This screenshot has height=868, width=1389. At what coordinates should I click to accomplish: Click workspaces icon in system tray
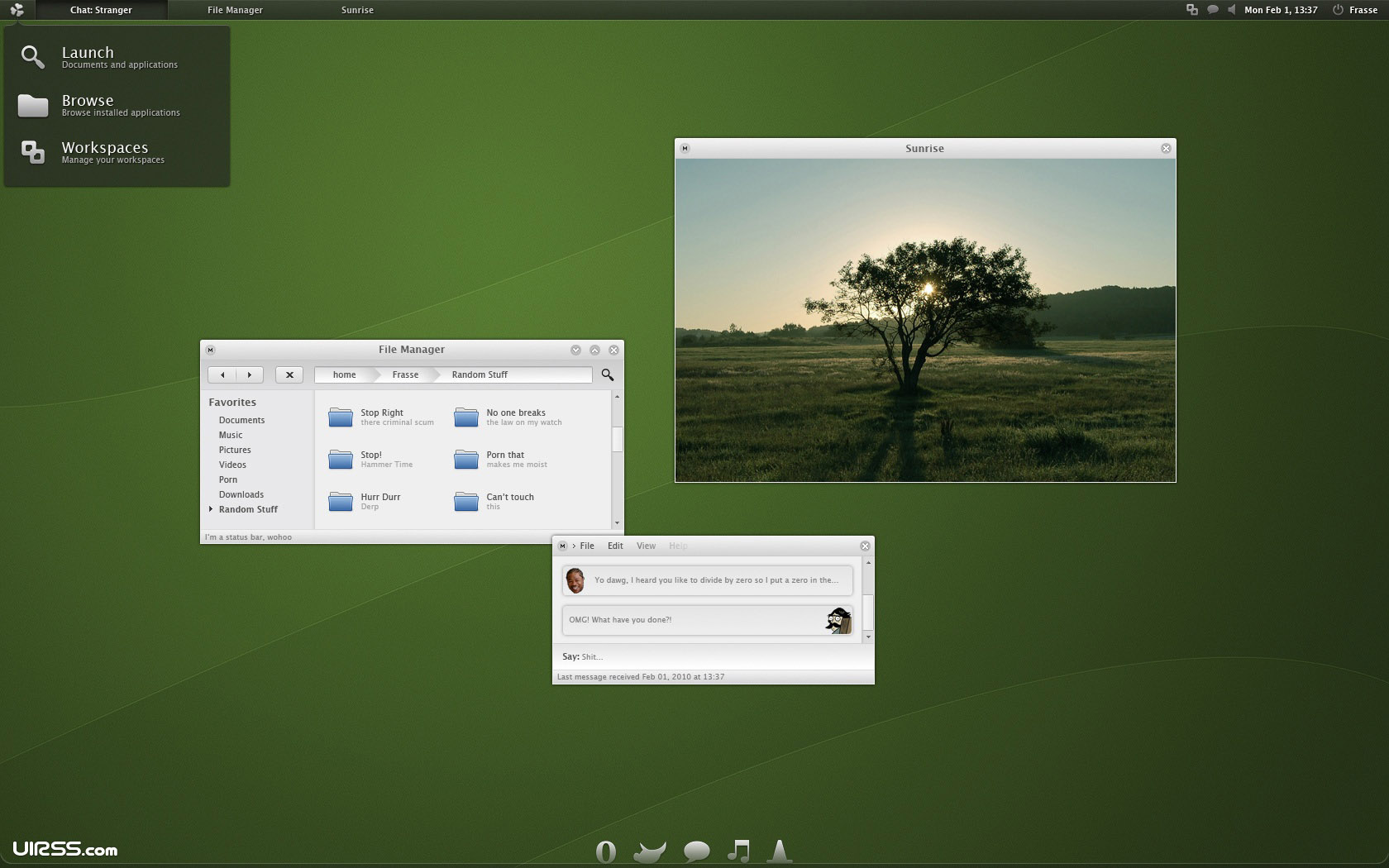coord(1192,10)
